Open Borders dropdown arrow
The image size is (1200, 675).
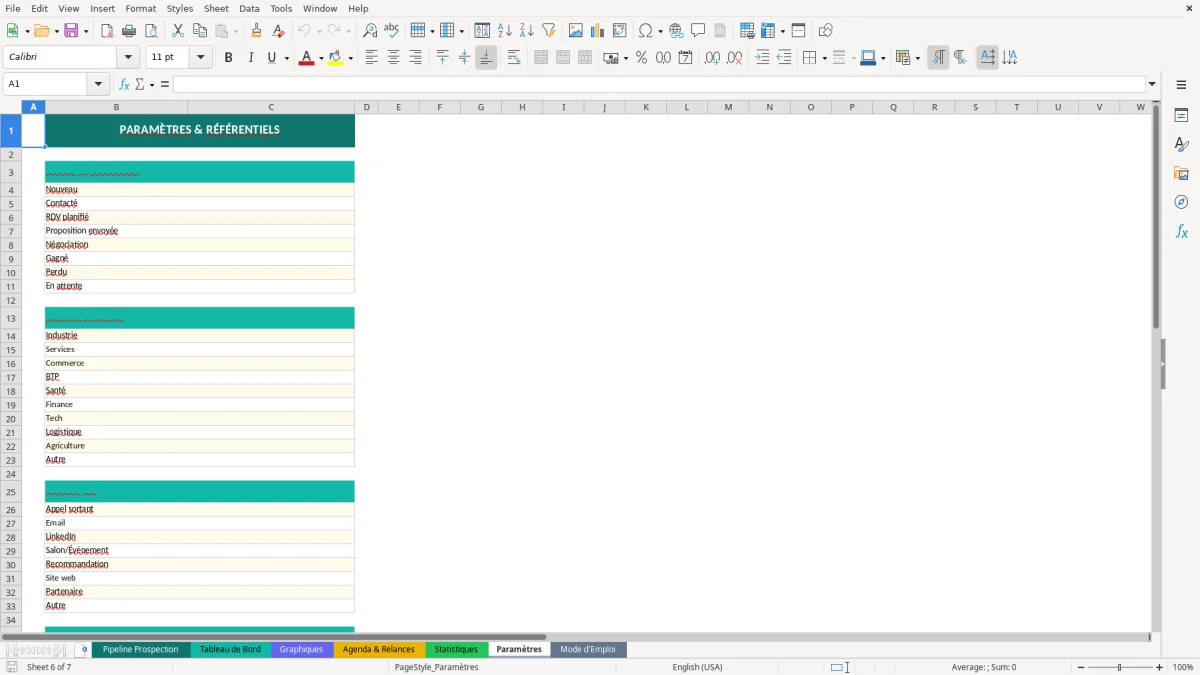pyautogui.click(x=823, y=58)
